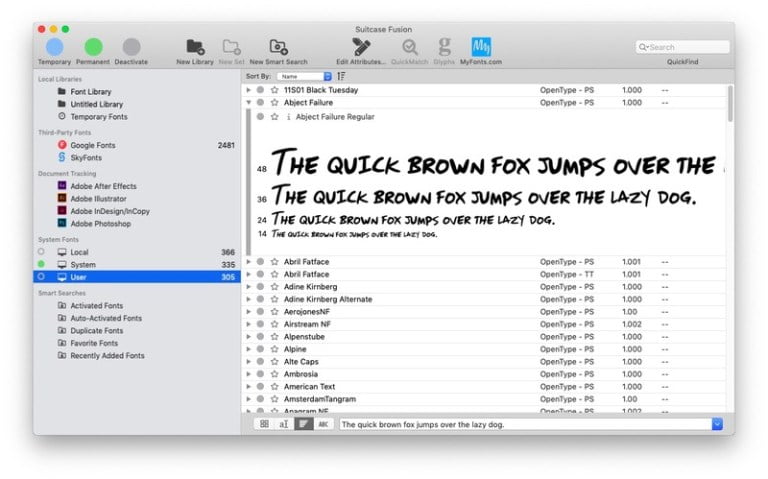Expand the Alte Caps family
768x479 pixels.
tap(249, 361)
